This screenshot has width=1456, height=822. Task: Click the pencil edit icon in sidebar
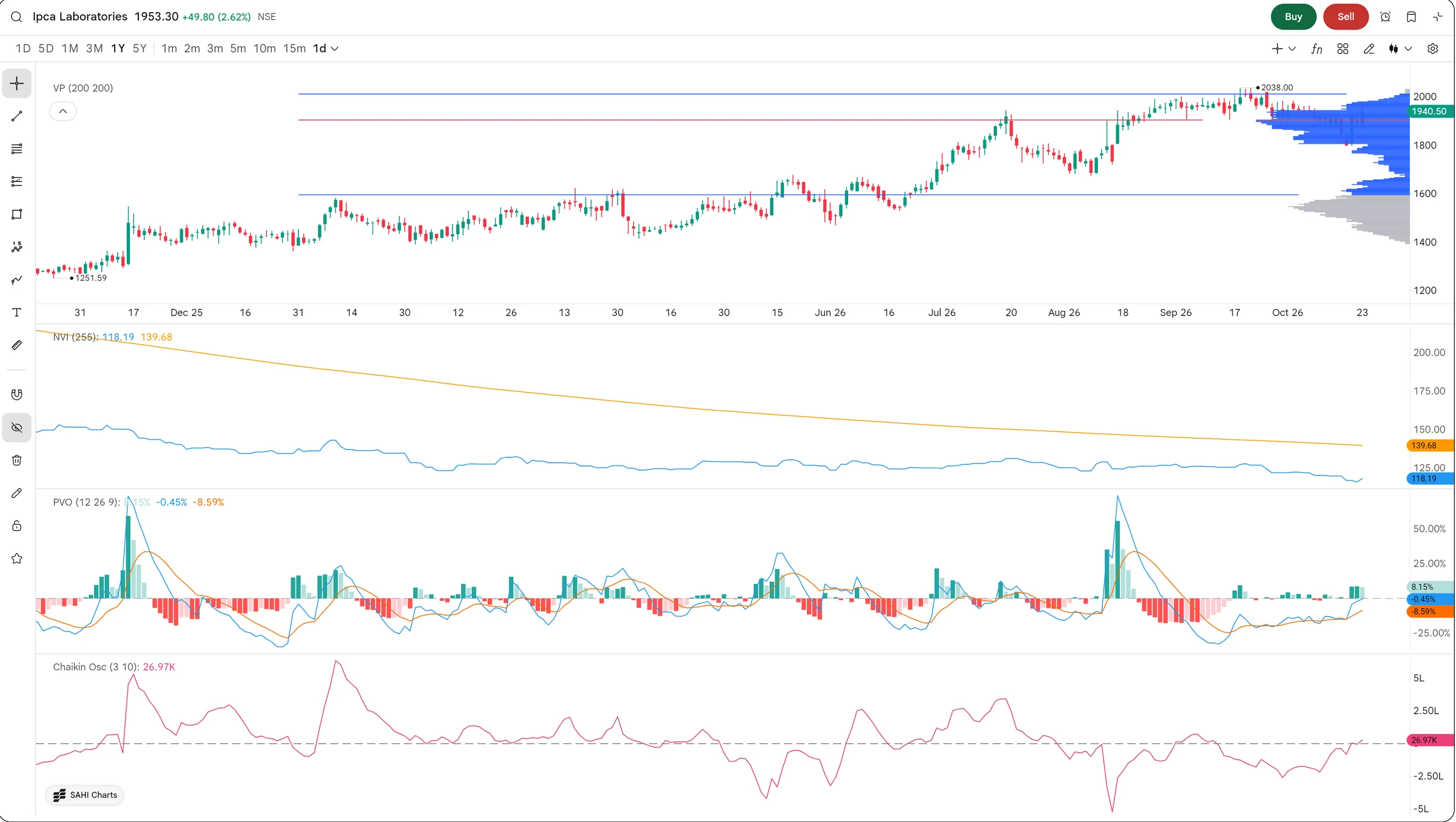(x=17, y=493)
